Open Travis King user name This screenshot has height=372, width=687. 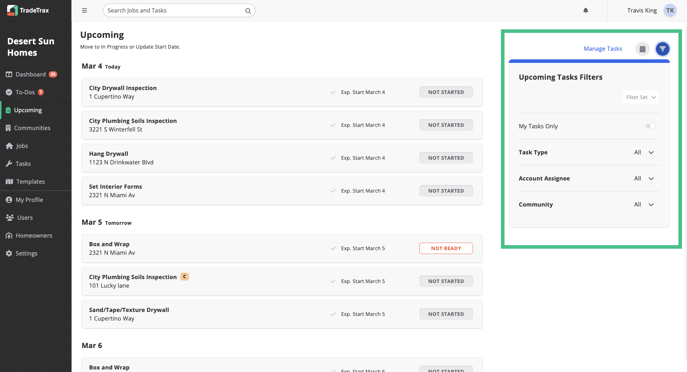coord(641,11)
